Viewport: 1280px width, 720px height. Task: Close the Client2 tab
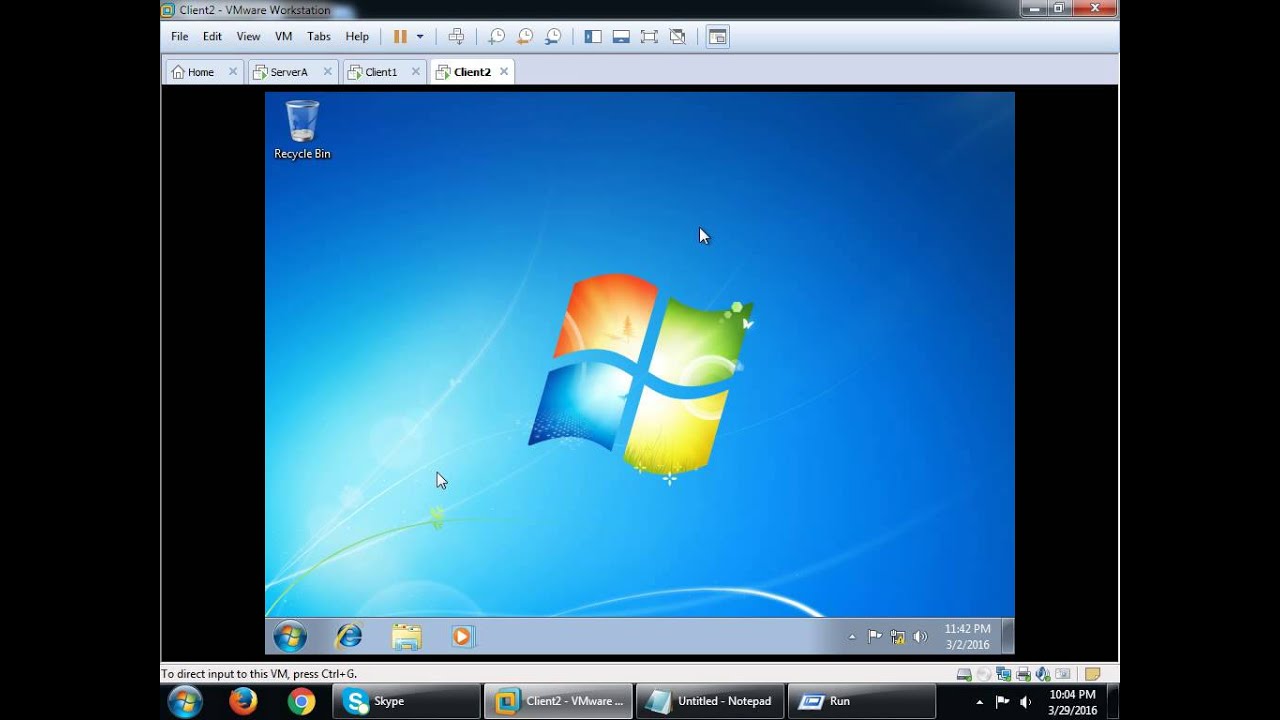tap(504, 72)
